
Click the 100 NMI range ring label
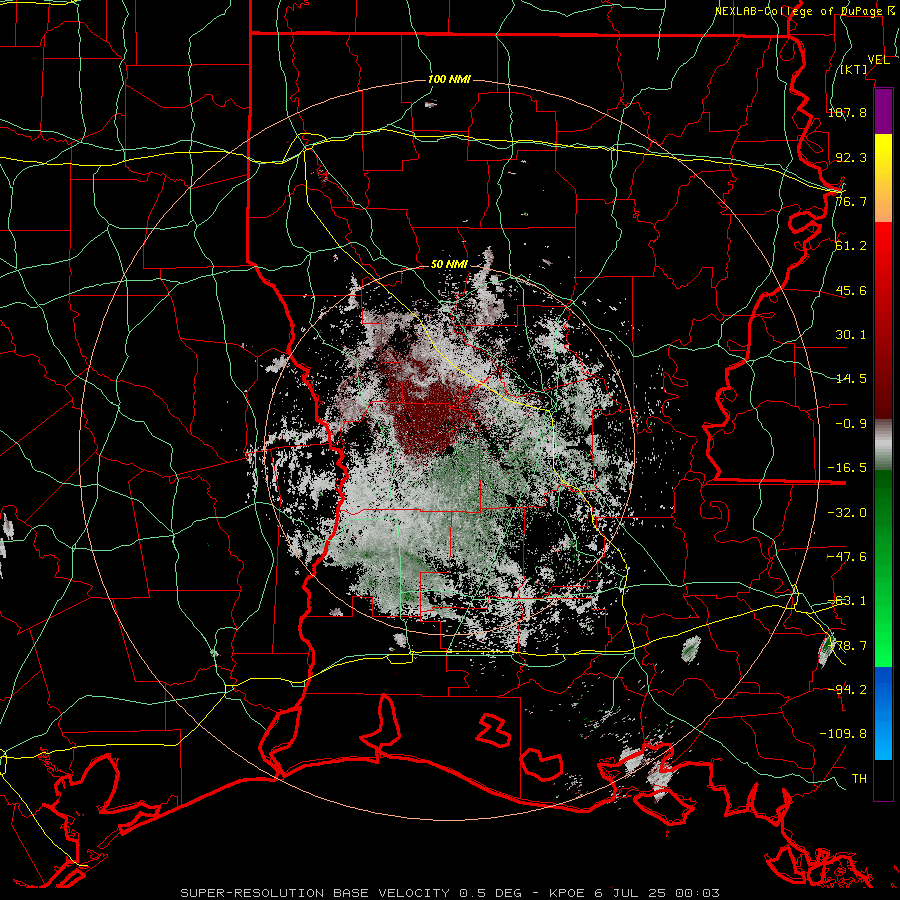[x=449, y=79]
